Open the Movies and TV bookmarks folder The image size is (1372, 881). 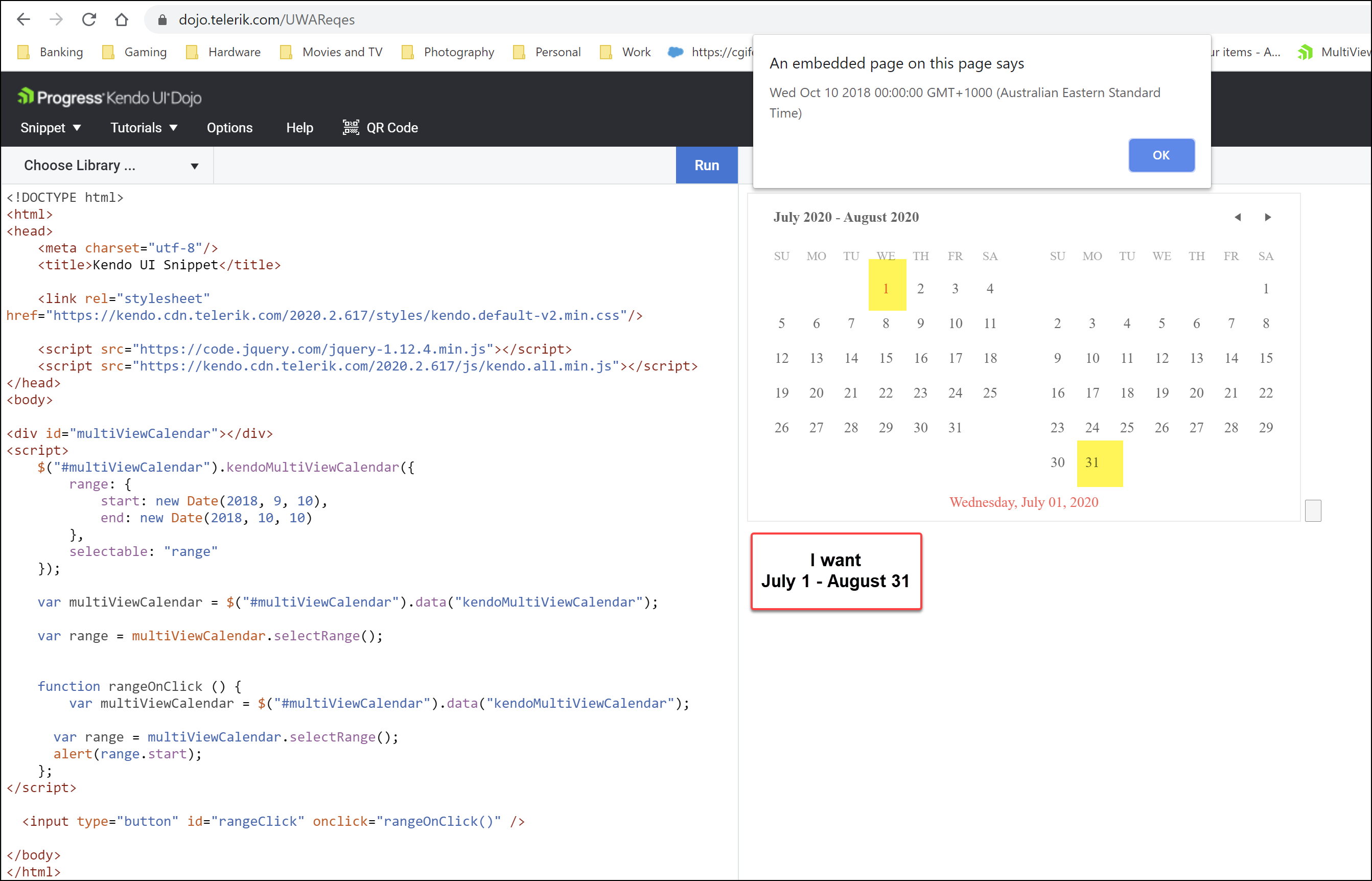click(331, 52)
